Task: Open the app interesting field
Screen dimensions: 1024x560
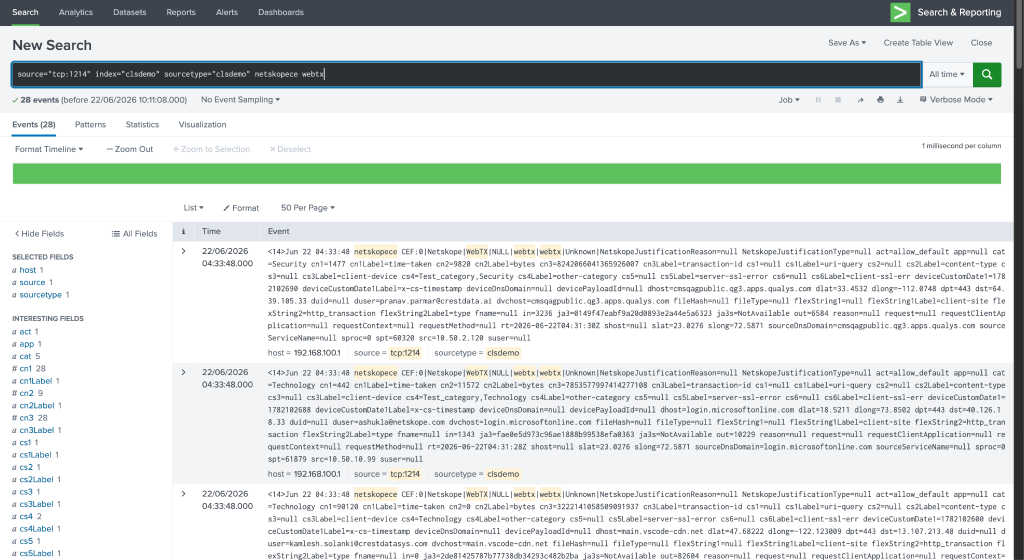Action: click(x=26, y=344)
